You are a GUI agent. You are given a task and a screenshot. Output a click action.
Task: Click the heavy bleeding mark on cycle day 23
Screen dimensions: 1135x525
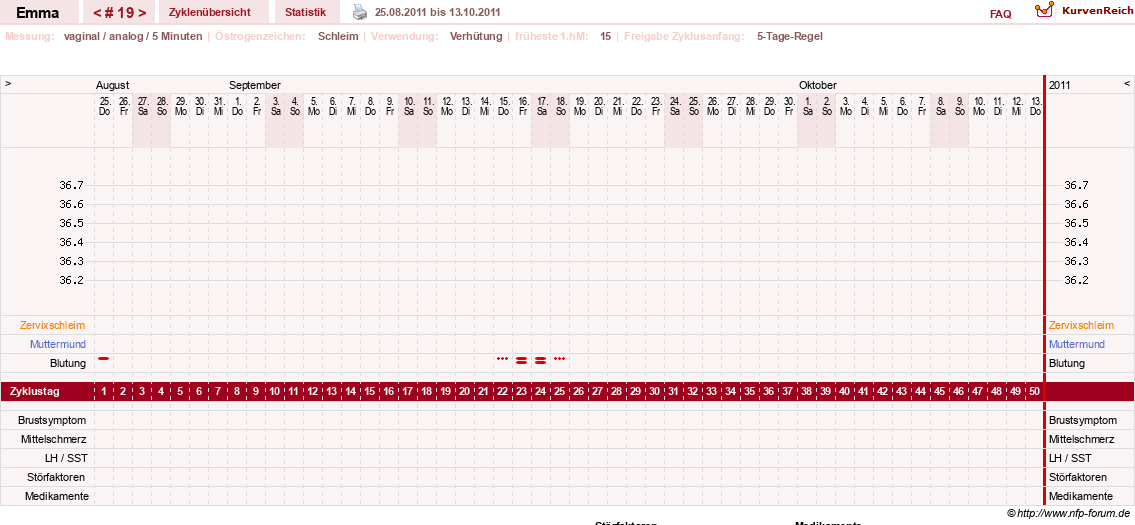pyautogui.click(x=521, y=360)
